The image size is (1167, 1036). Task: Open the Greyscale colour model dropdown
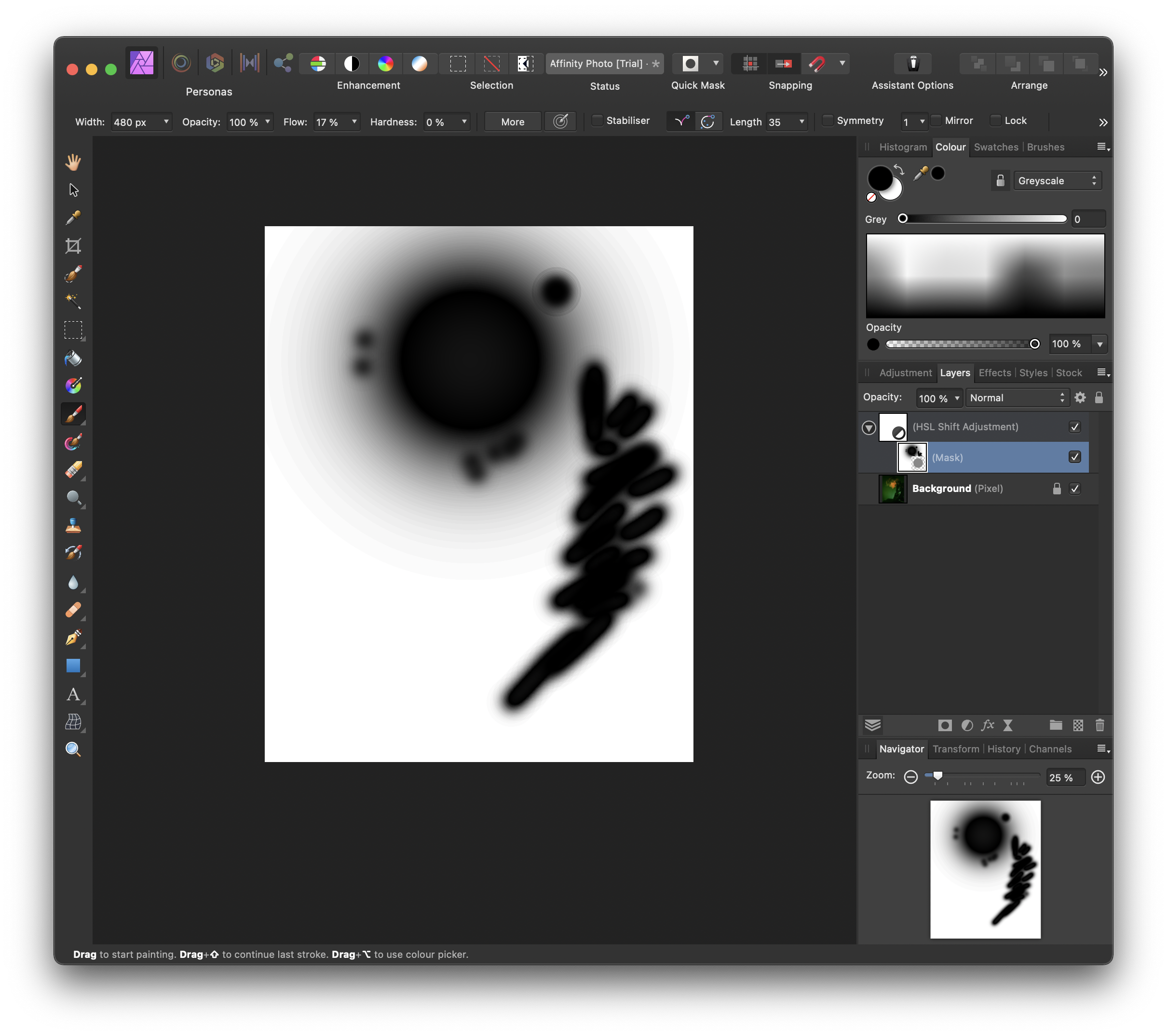point(1057,180)
